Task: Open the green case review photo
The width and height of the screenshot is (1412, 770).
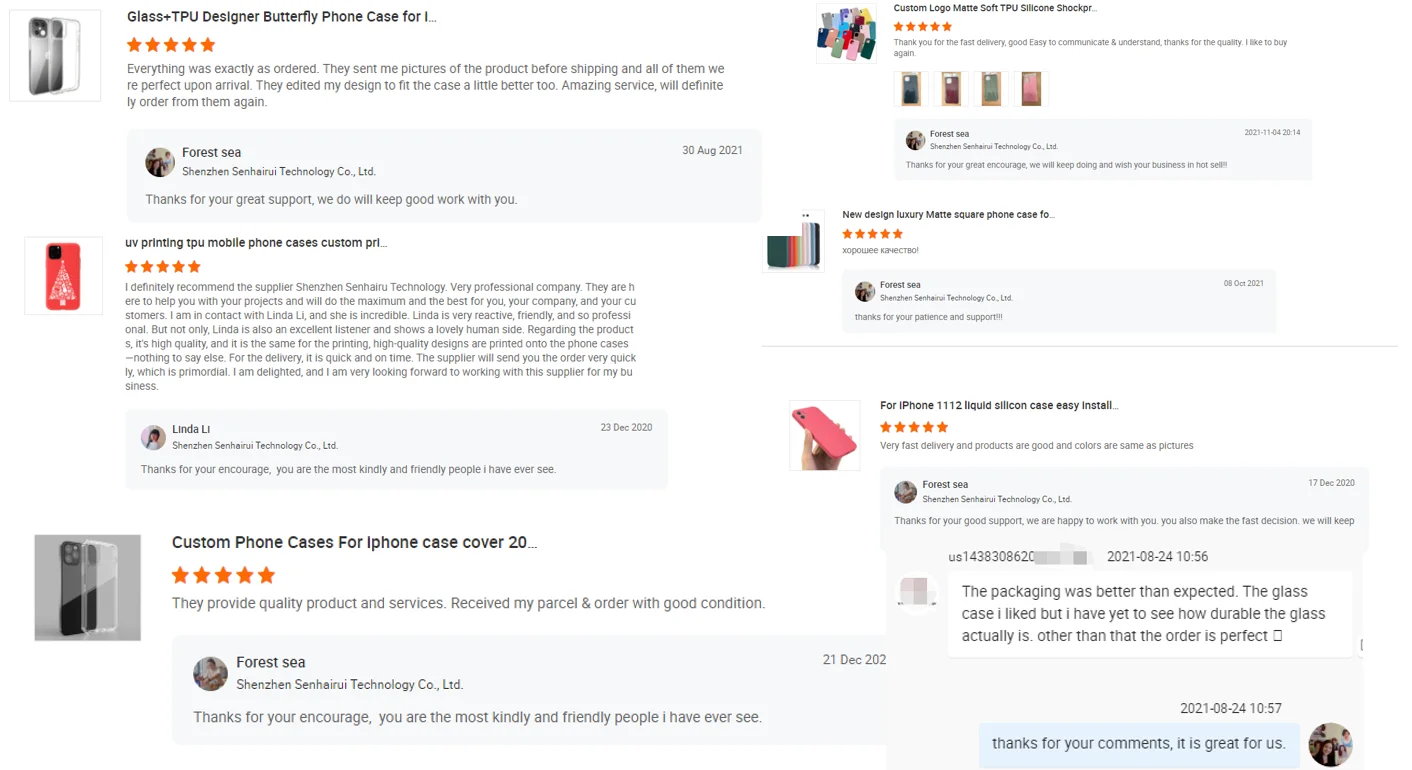Action: coord(991,89)
